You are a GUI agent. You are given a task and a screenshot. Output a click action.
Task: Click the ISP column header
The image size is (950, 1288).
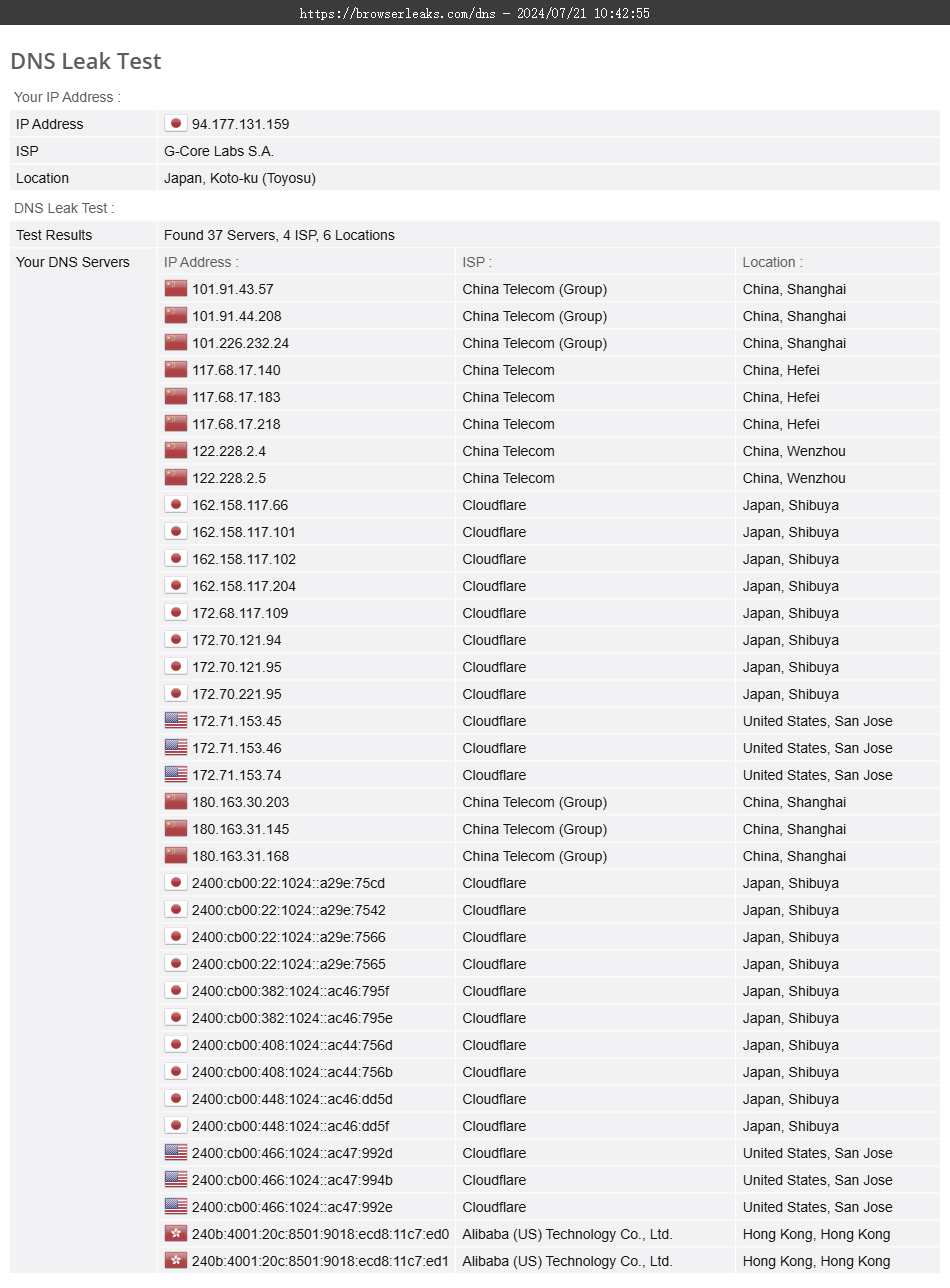point(477,262)
